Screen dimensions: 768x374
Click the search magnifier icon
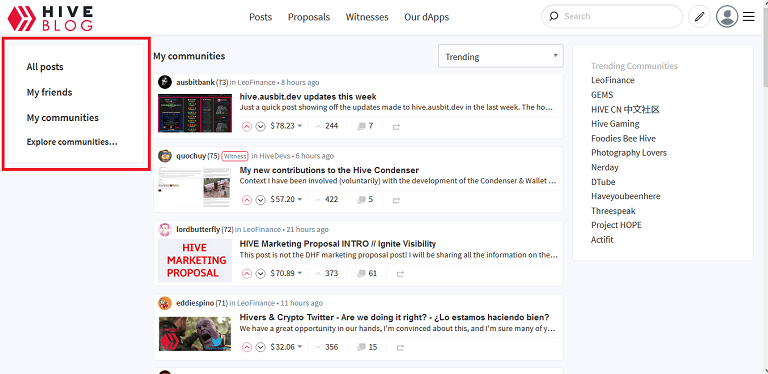click(554, 16)
